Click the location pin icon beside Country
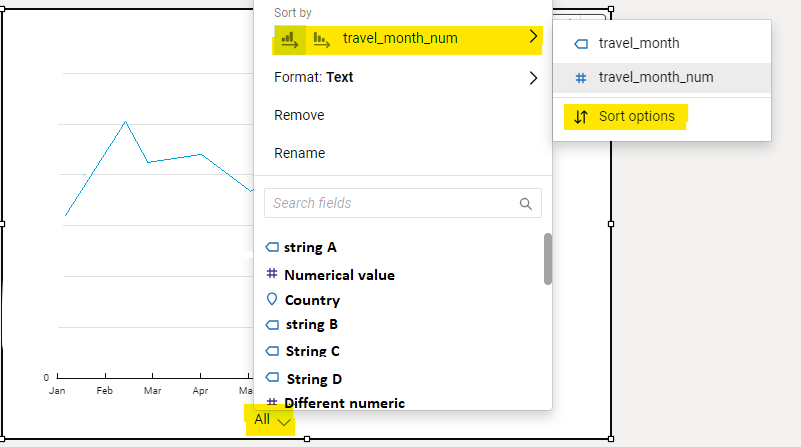801x447 pixels. point(271,299)
